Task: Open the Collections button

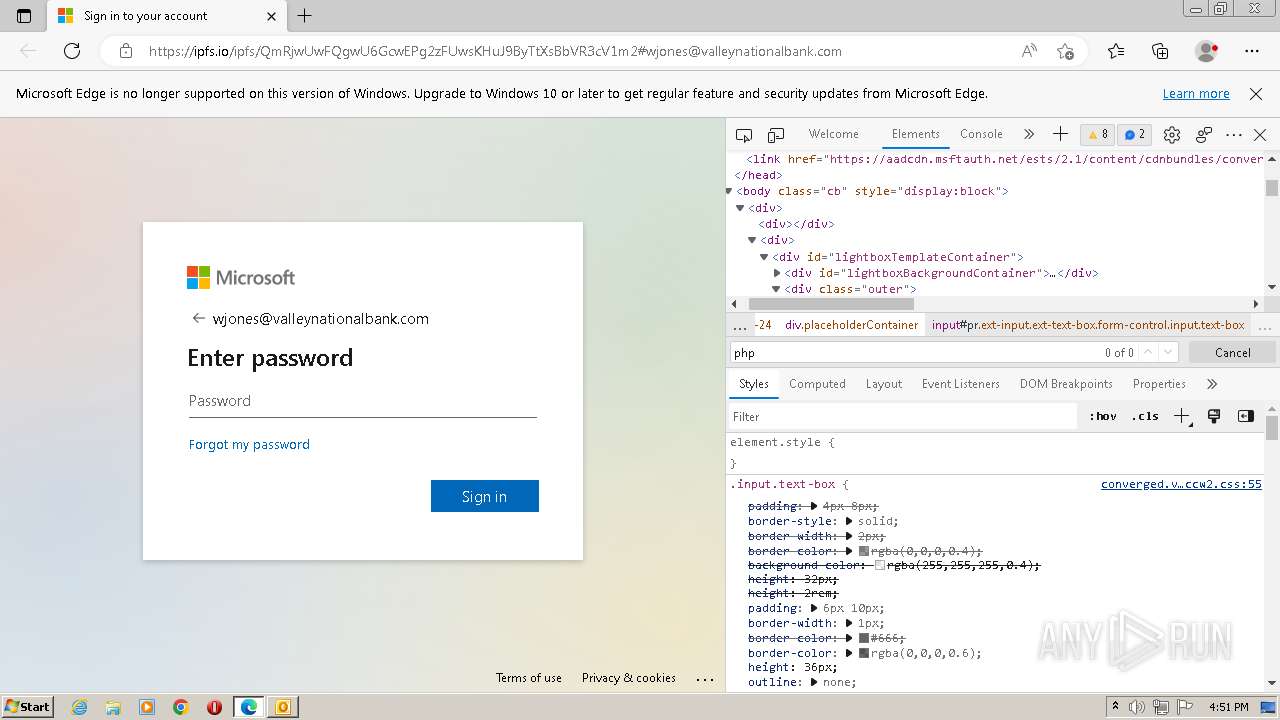Action: 1160,51
